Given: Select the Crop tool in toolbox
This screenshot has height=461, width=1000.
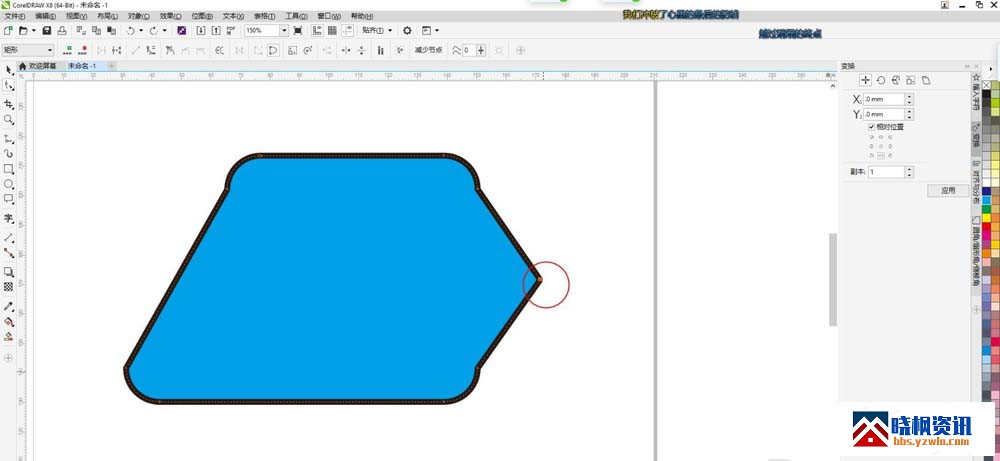Looking at the screenshot, I should [x=9, y=104].
